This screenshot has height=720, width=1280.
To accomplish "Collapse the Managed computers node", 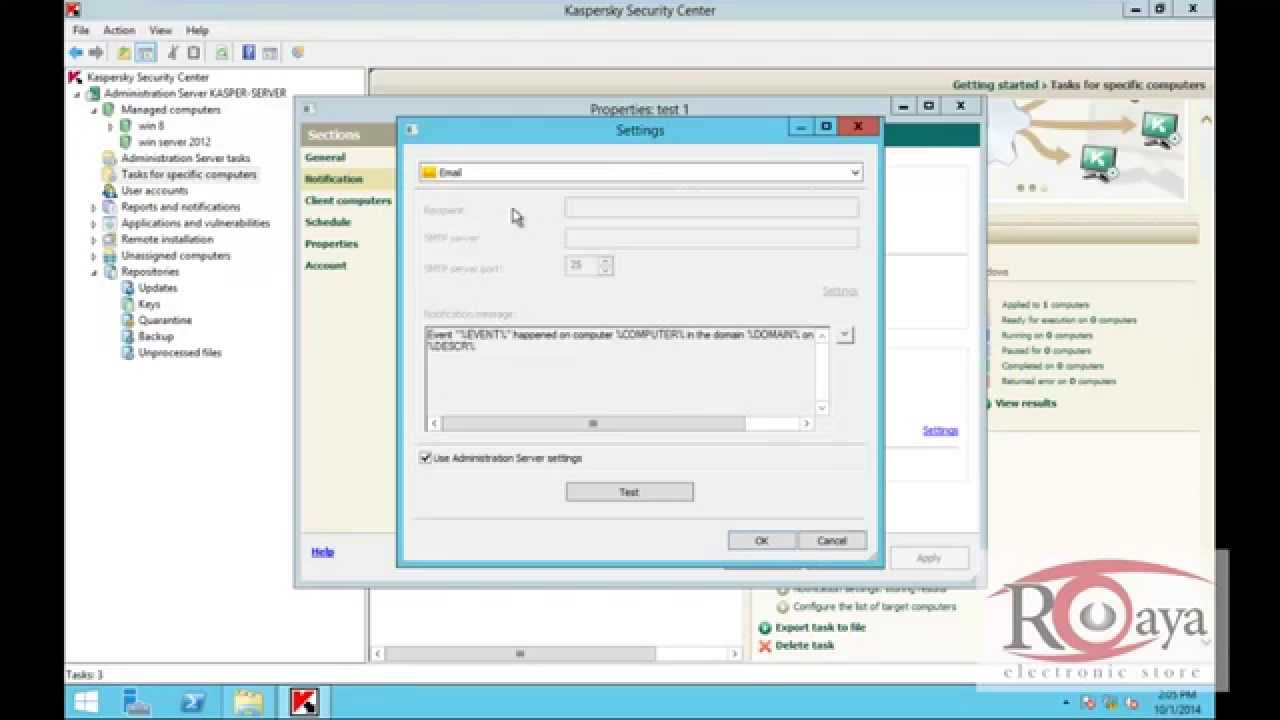I will [x=94, y=110].
